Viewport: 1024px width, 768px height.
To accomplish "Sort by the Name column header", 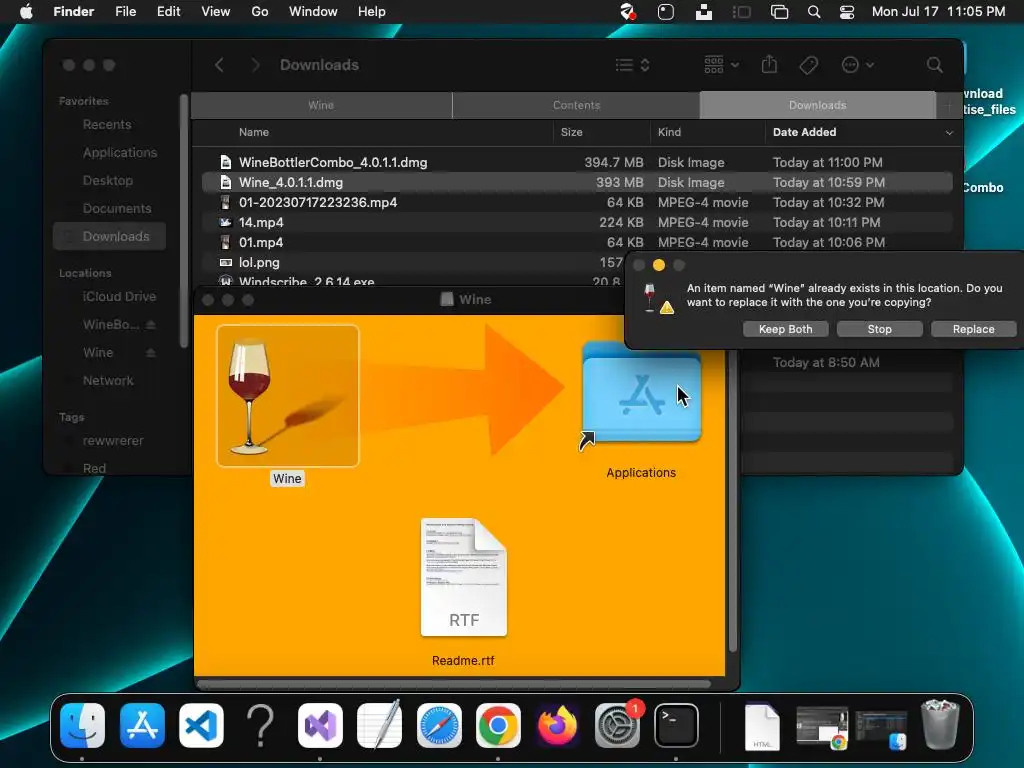I will (253, 132).
